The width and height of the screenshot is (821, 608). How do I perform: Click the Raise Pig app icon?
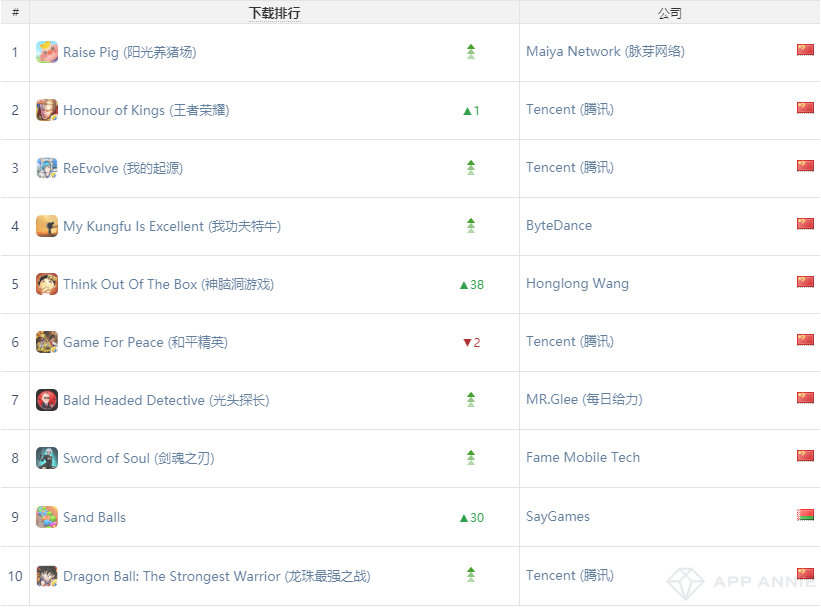coord(47,52)
